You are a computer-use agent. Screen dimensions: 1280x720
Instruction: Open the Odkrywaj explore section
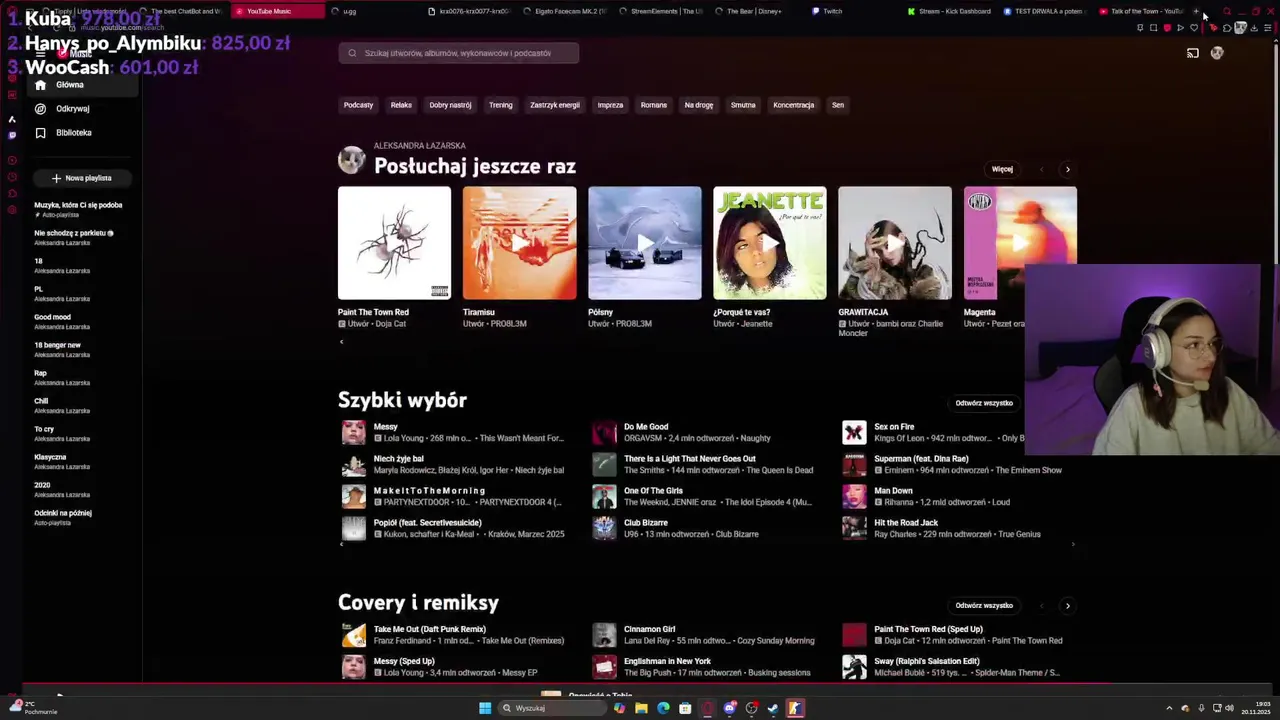[x=82, y=109]
